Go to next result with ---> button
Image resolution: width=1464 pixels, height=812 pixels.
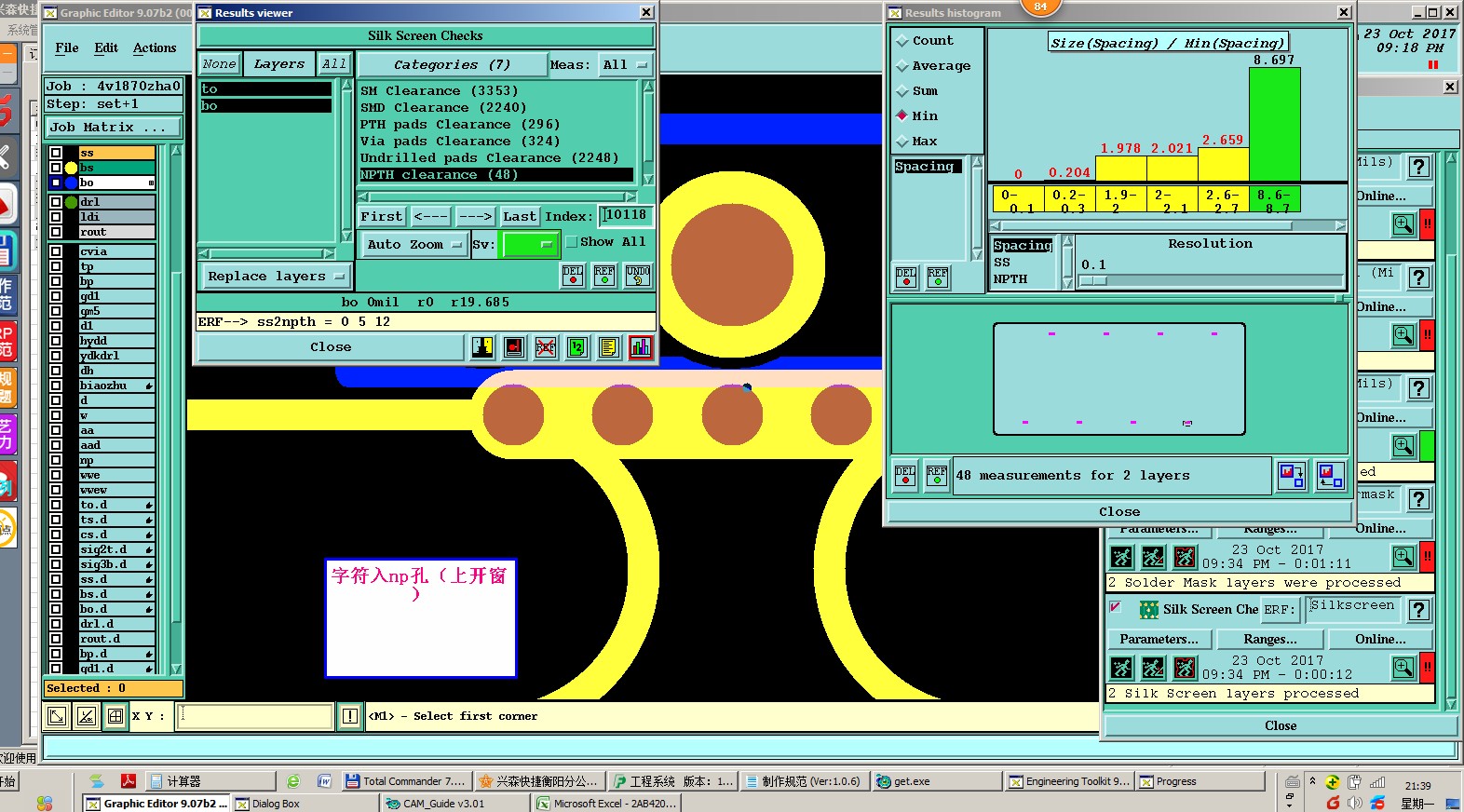click(475, 217)
